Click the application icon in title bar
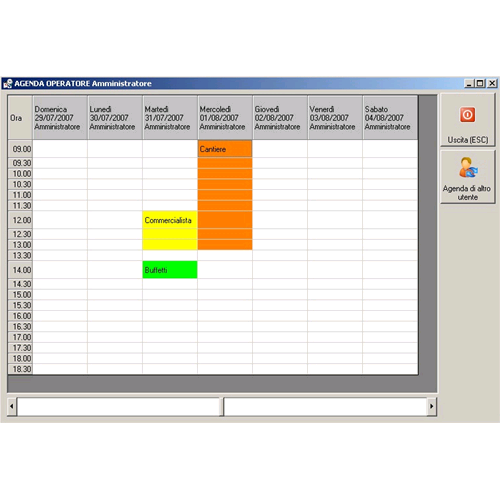 (x=7, y=83)
